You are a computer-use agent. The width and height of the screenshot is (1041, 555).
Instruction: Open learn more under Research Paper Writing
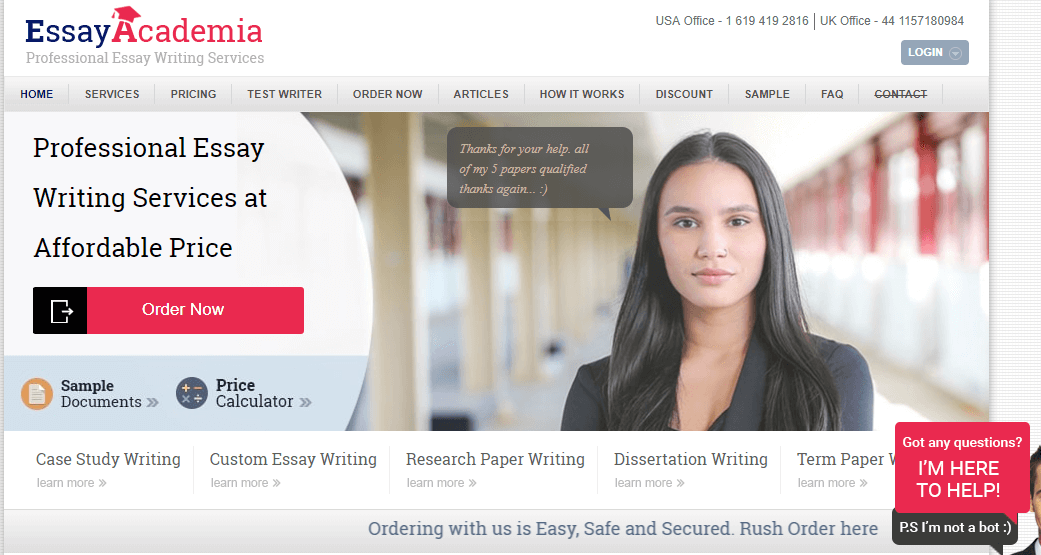441,483
